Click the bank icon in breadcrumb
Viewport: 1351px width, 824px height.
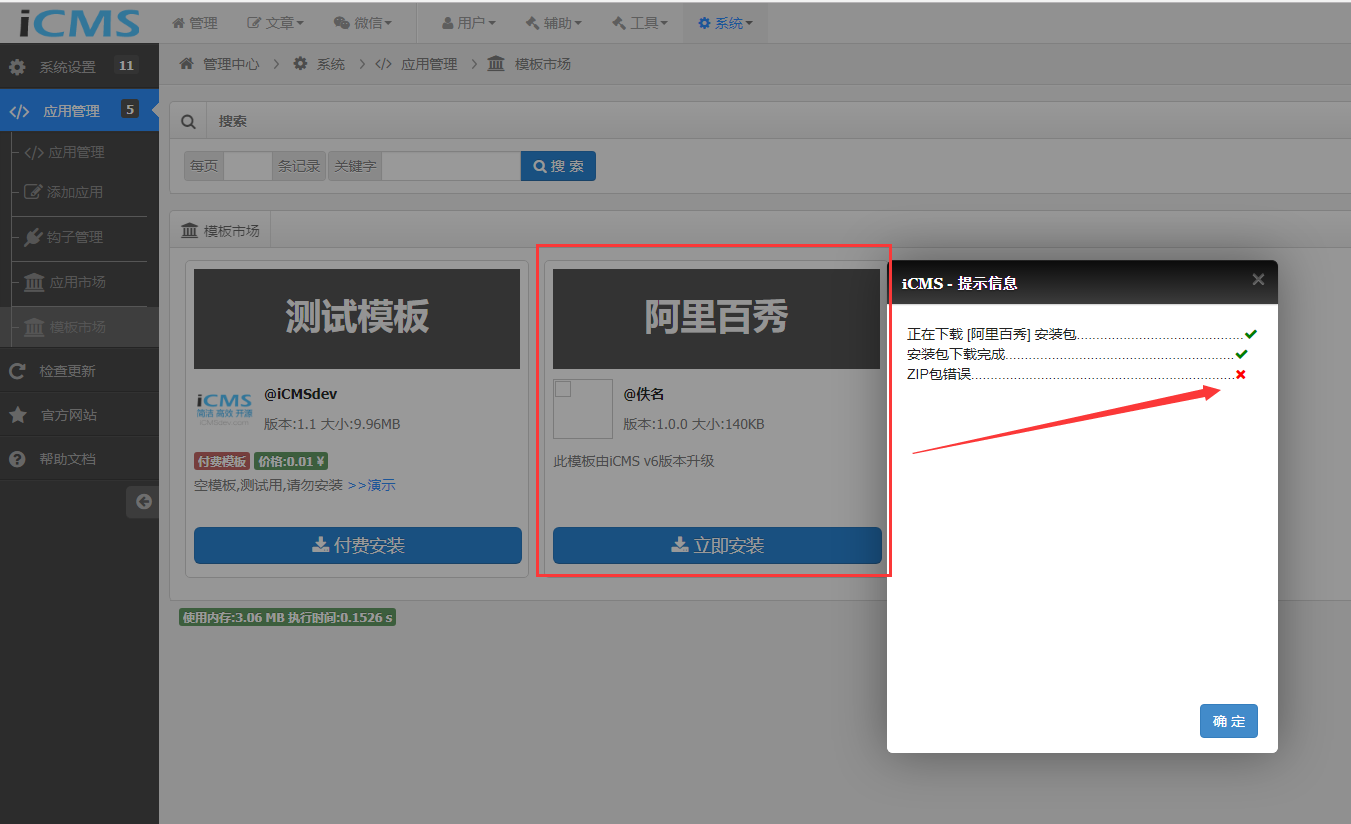click(x=496, y=64)
